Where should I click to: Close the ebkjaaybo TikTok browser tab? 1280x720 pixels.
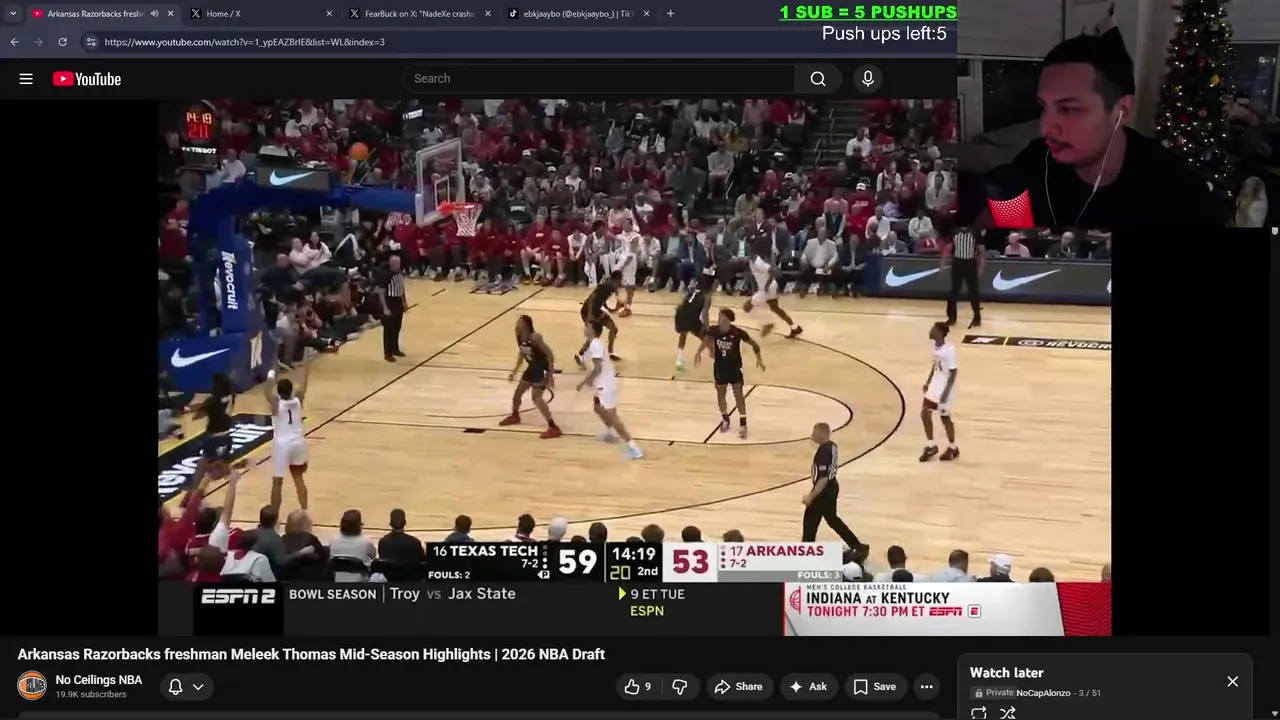(646, 14)
